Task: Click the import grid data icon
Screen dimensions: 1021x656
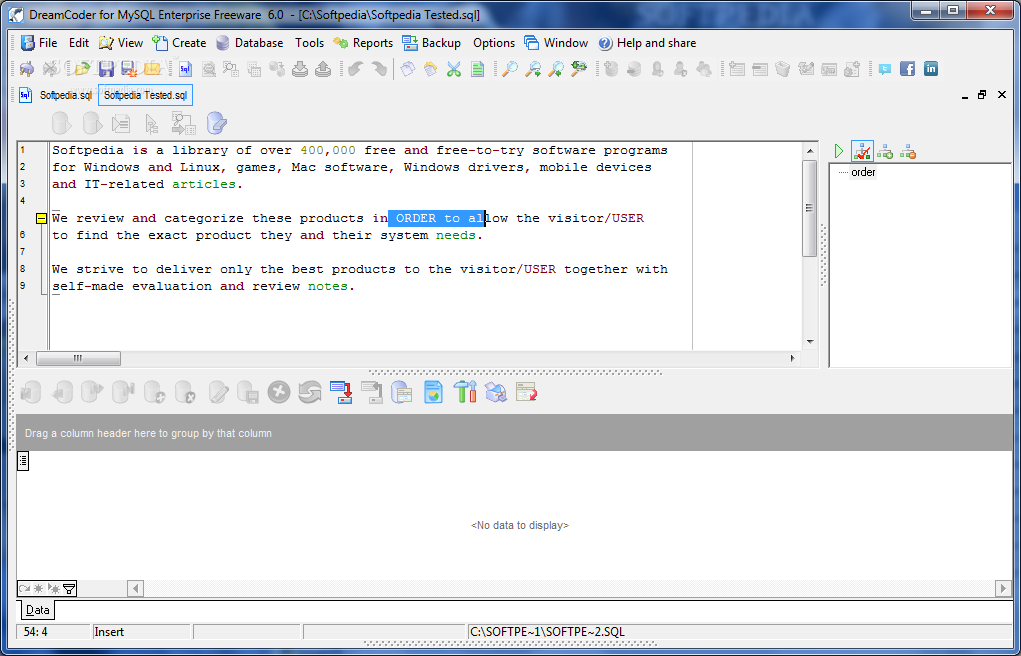Action: tap(372, 393)
